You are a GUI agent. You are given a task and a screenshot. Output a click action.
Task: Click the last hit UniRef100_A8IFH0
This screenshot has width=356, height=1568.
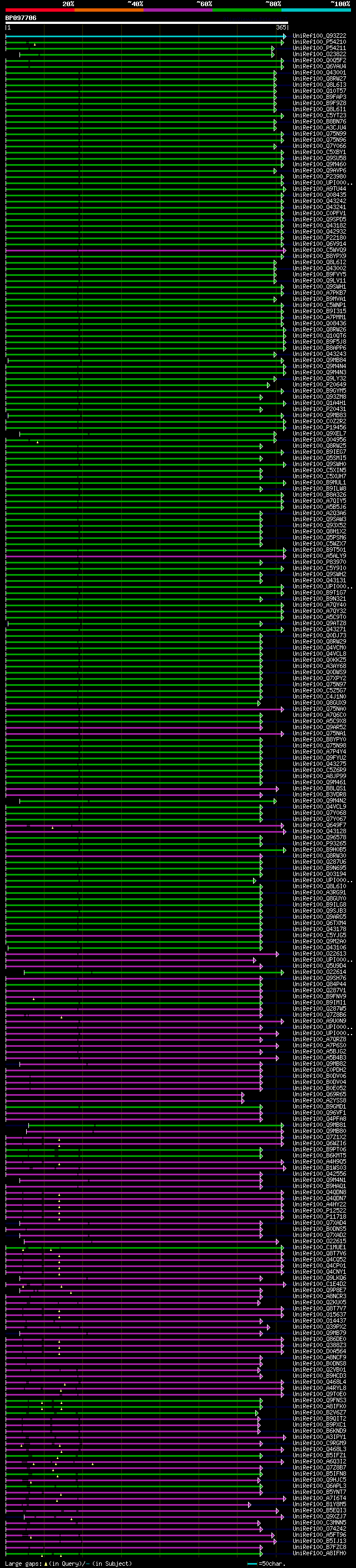point(319,1553)
